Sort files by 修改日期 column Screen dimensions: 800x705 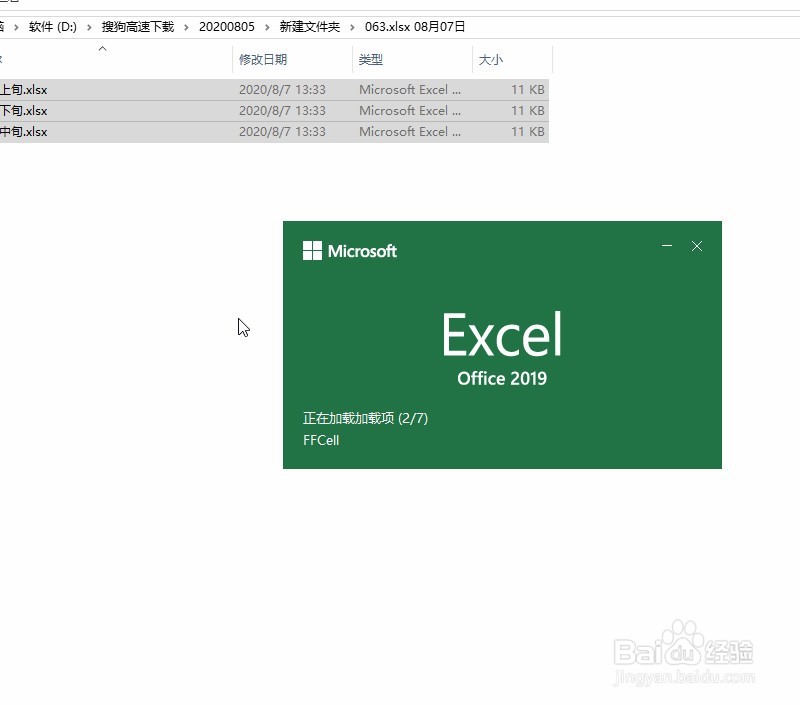click(265, 60)
